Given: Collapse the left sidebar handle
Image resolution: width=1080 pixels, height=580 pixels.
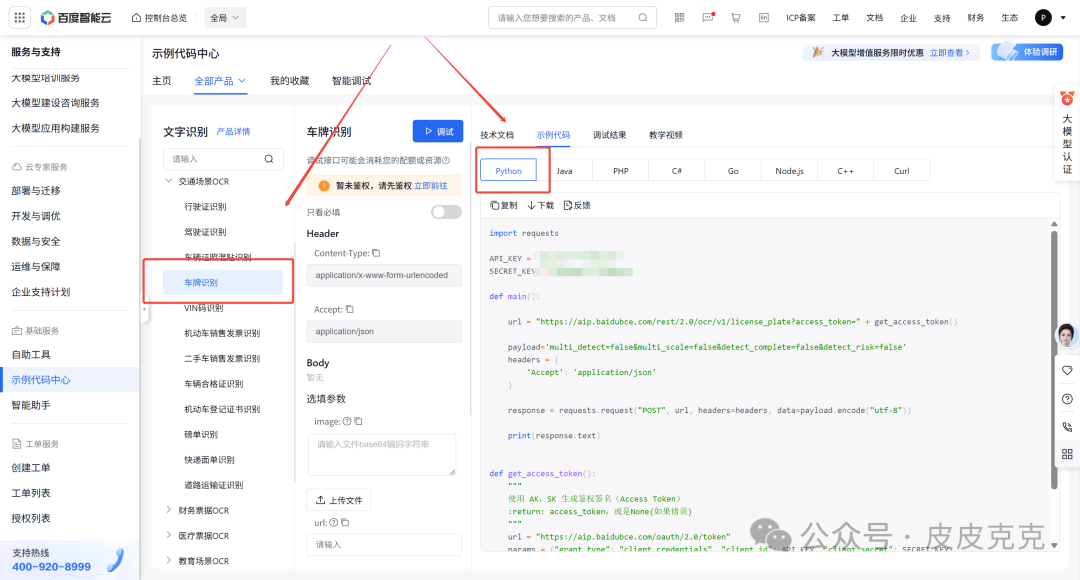Looking at the screenshot, I should [x=144, y=309].
